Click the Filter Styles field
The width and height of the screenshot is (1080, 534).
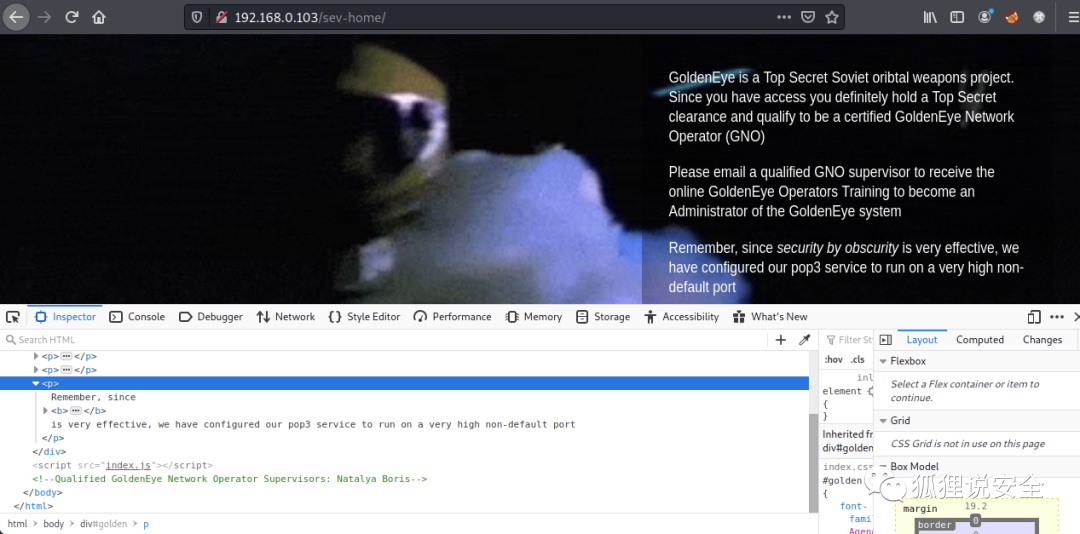849,340
